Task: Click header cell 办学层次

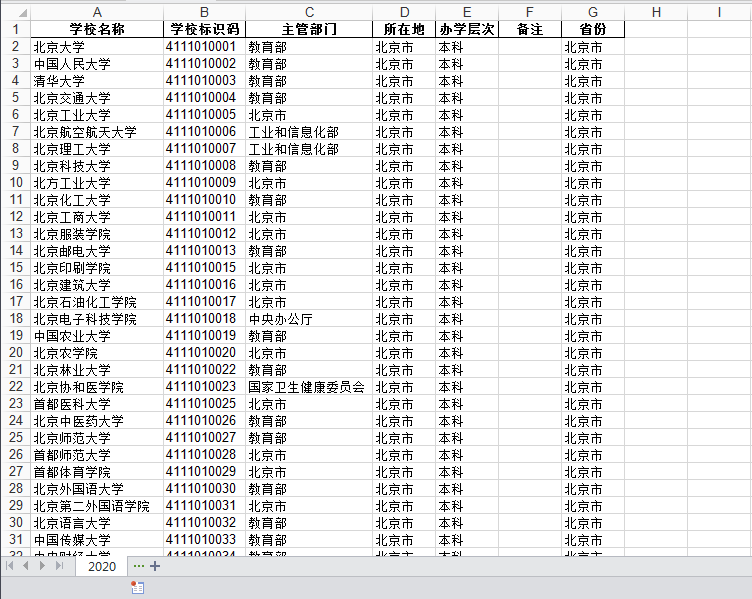Action: pos(467,29)
